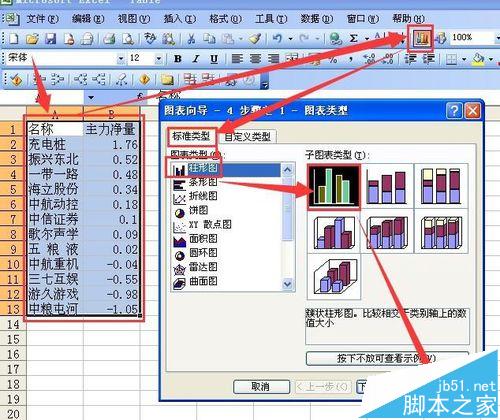Screen dimensions: 500x420
Task: Click the Borders icon in the formatting toolbar
Action: (x=451, y=59)
